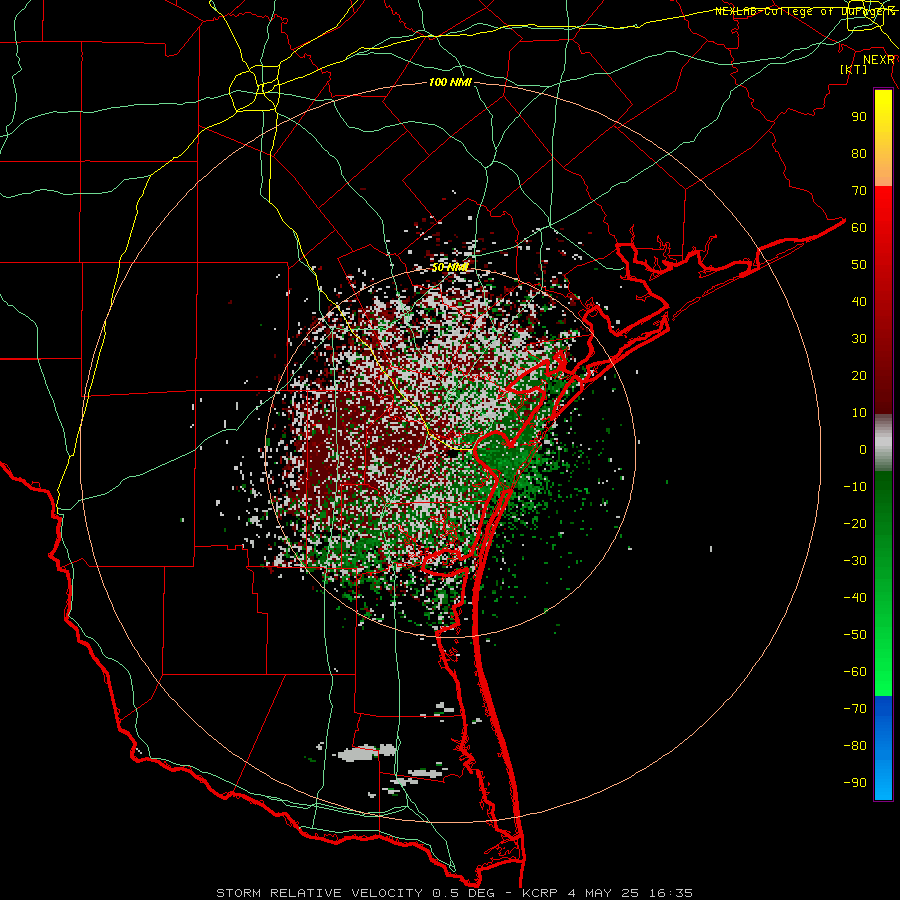Click the gray zero-velocity color bar segment

[883, 443]
